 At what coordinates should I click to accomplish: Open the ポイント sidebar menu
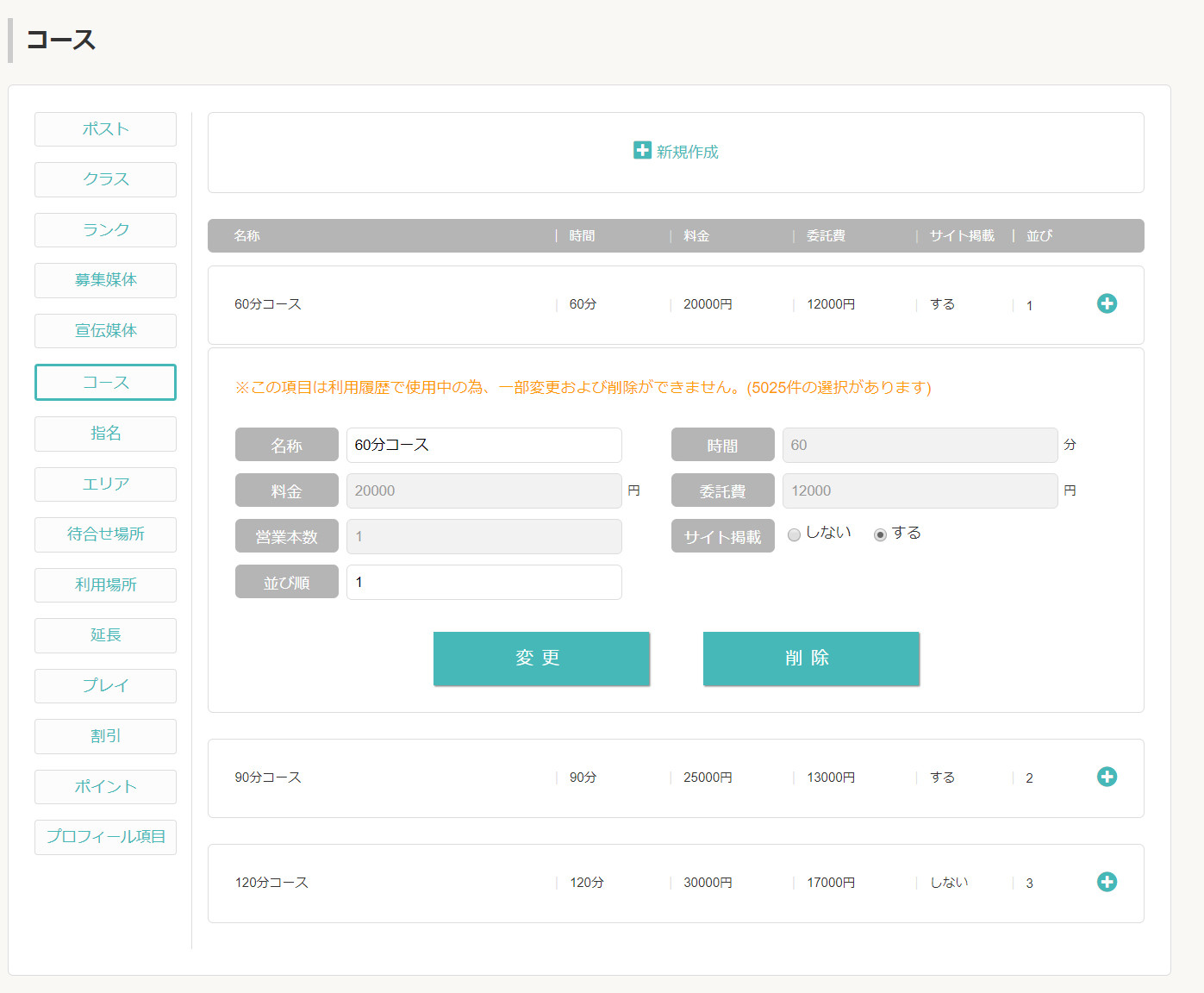pyautogui.click(x=105, y=787)
